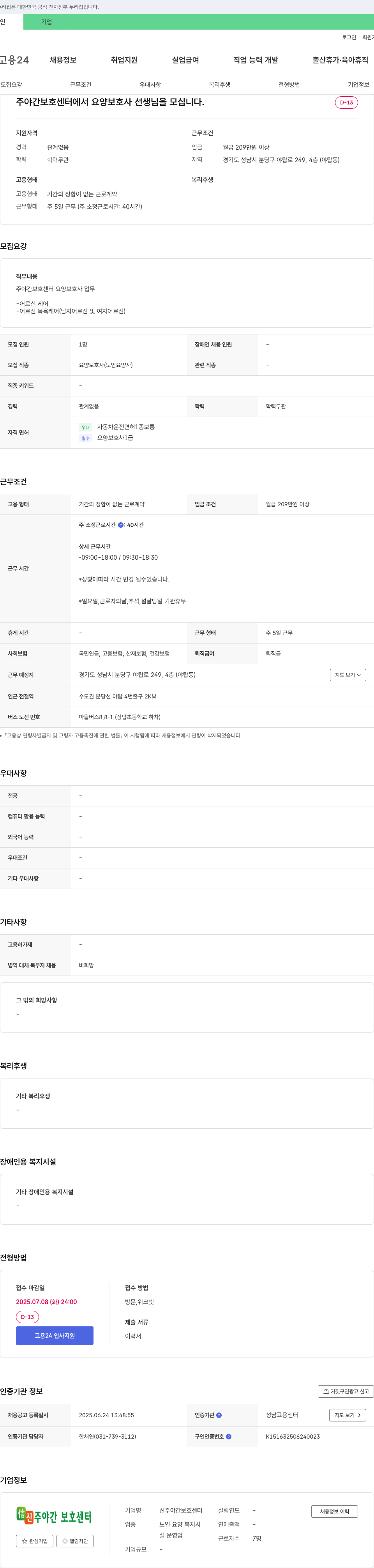Click the 고용24 입사지원 button
374x1568 pixels.
click(x=55, y=1335)
